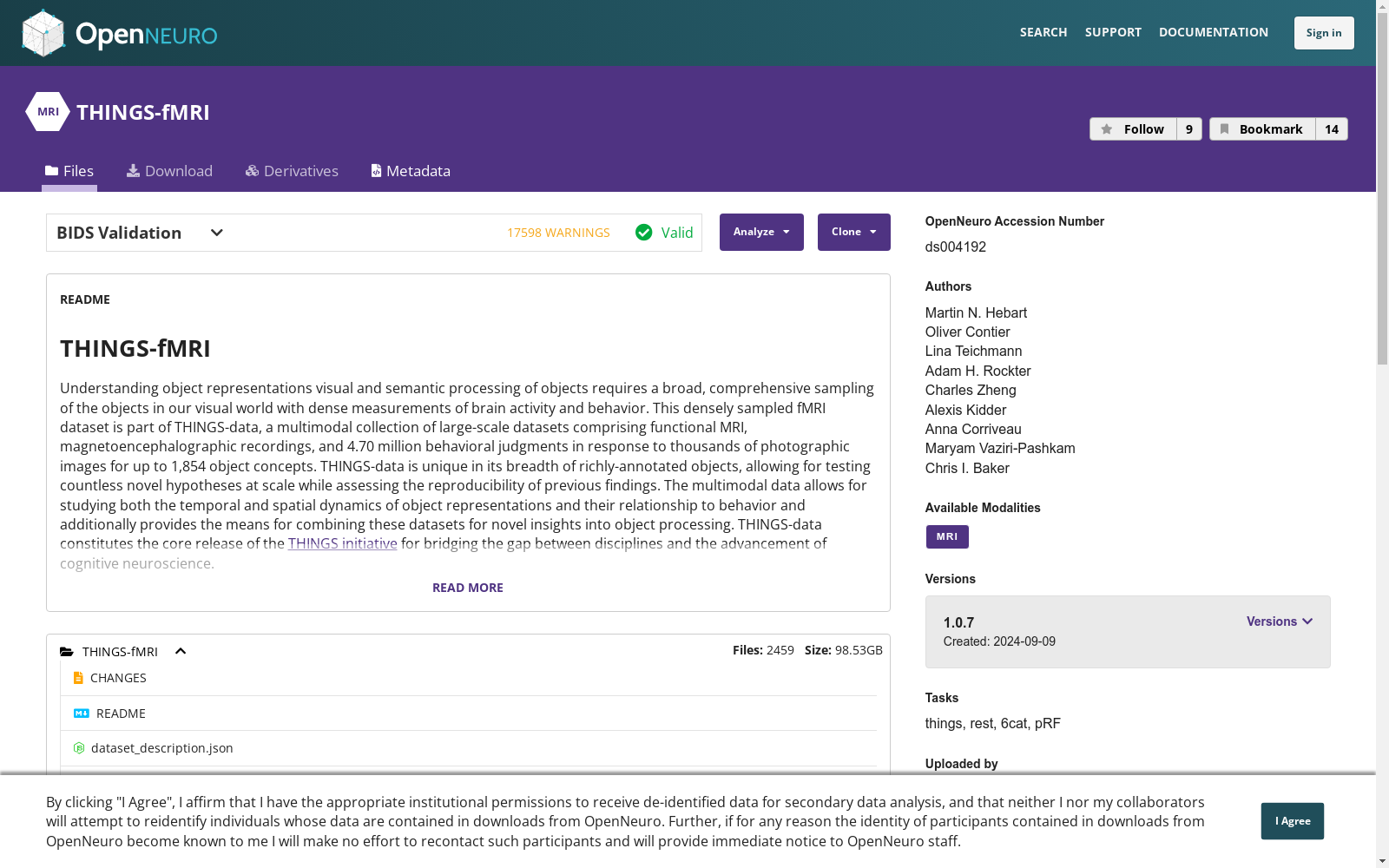
Task: Click author Adam H. Rockter
Action: pyautogui.click(x=978, y=372)
